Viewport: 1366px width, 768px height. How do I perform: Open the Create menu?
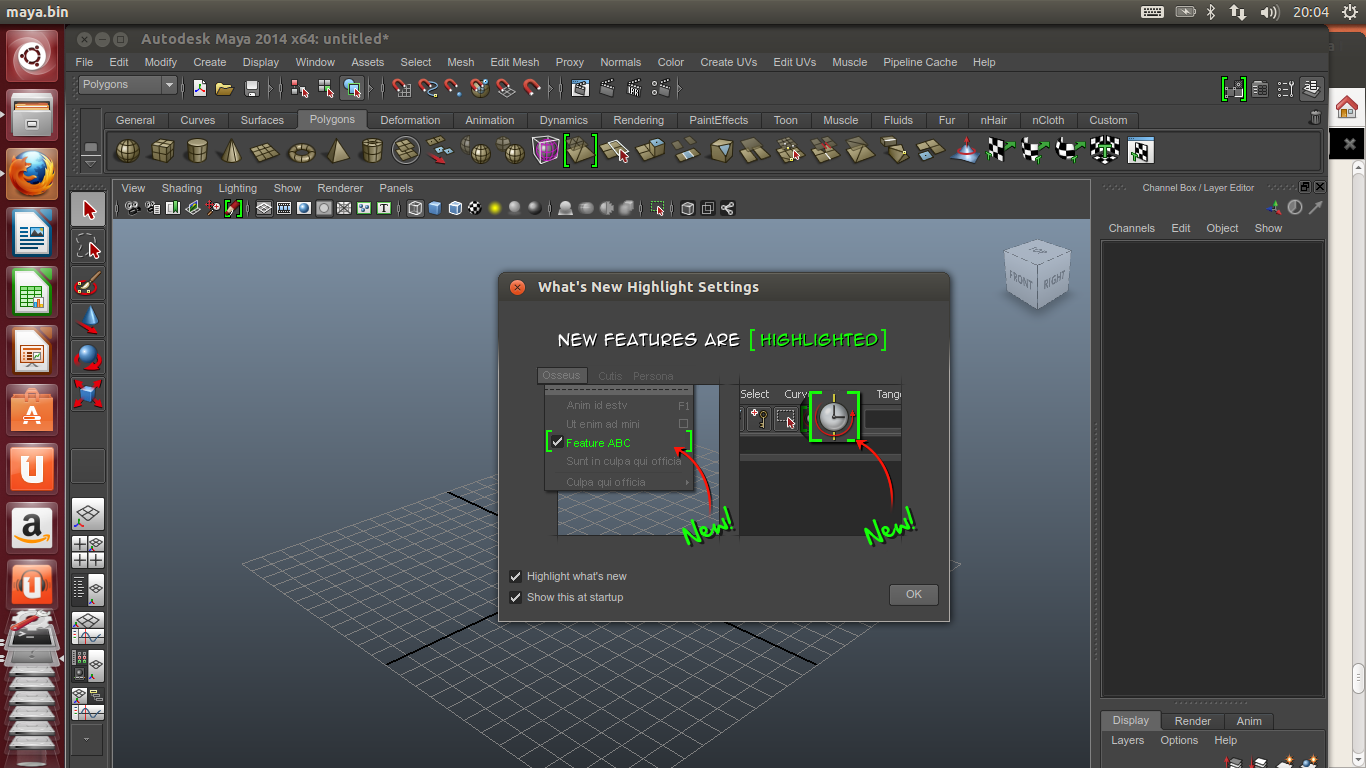coord(210,62)
